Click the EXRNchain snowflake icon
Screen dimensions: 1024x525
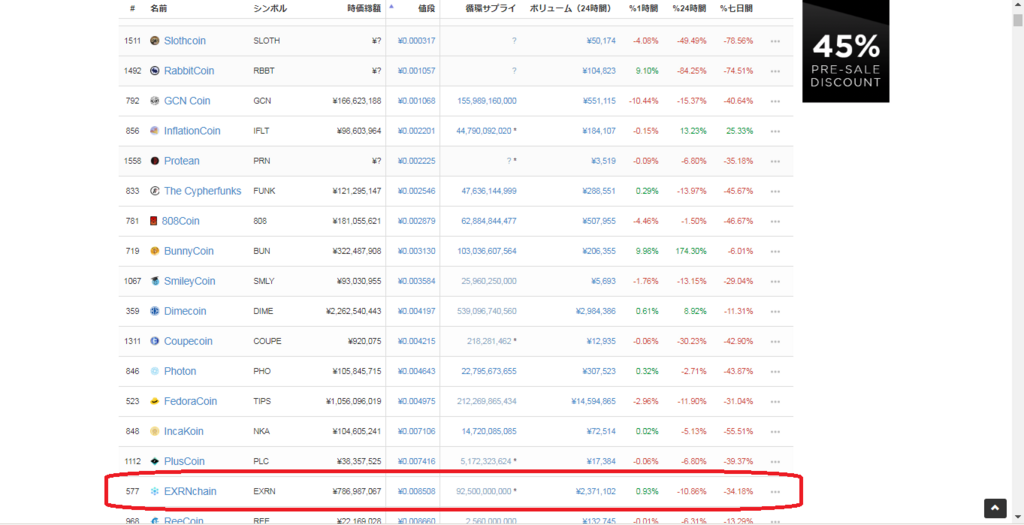click(155, 491)
